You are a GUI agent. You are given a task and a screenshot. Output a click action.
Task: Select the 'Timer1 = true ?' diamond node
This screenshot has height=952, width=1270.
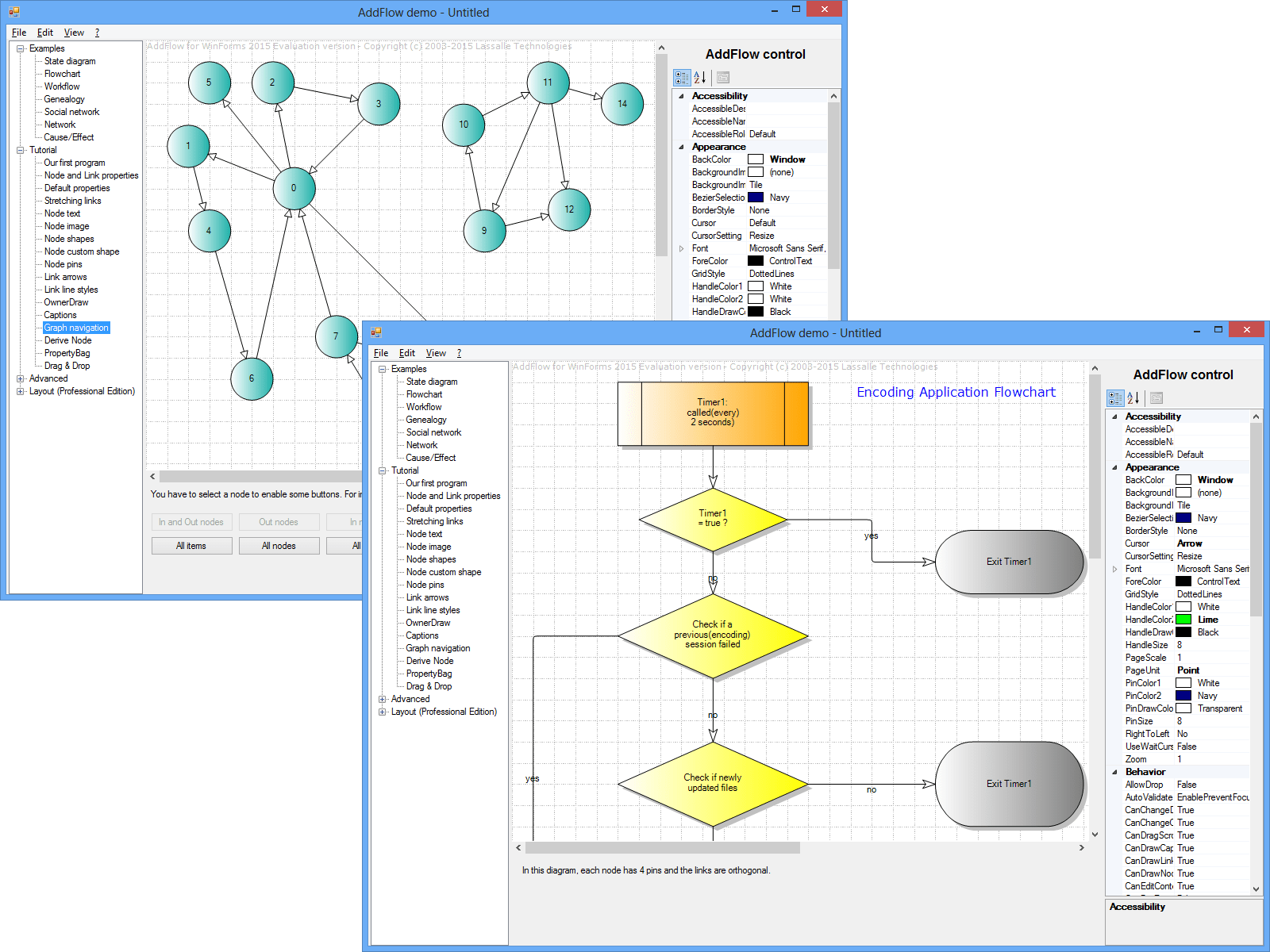713,520
